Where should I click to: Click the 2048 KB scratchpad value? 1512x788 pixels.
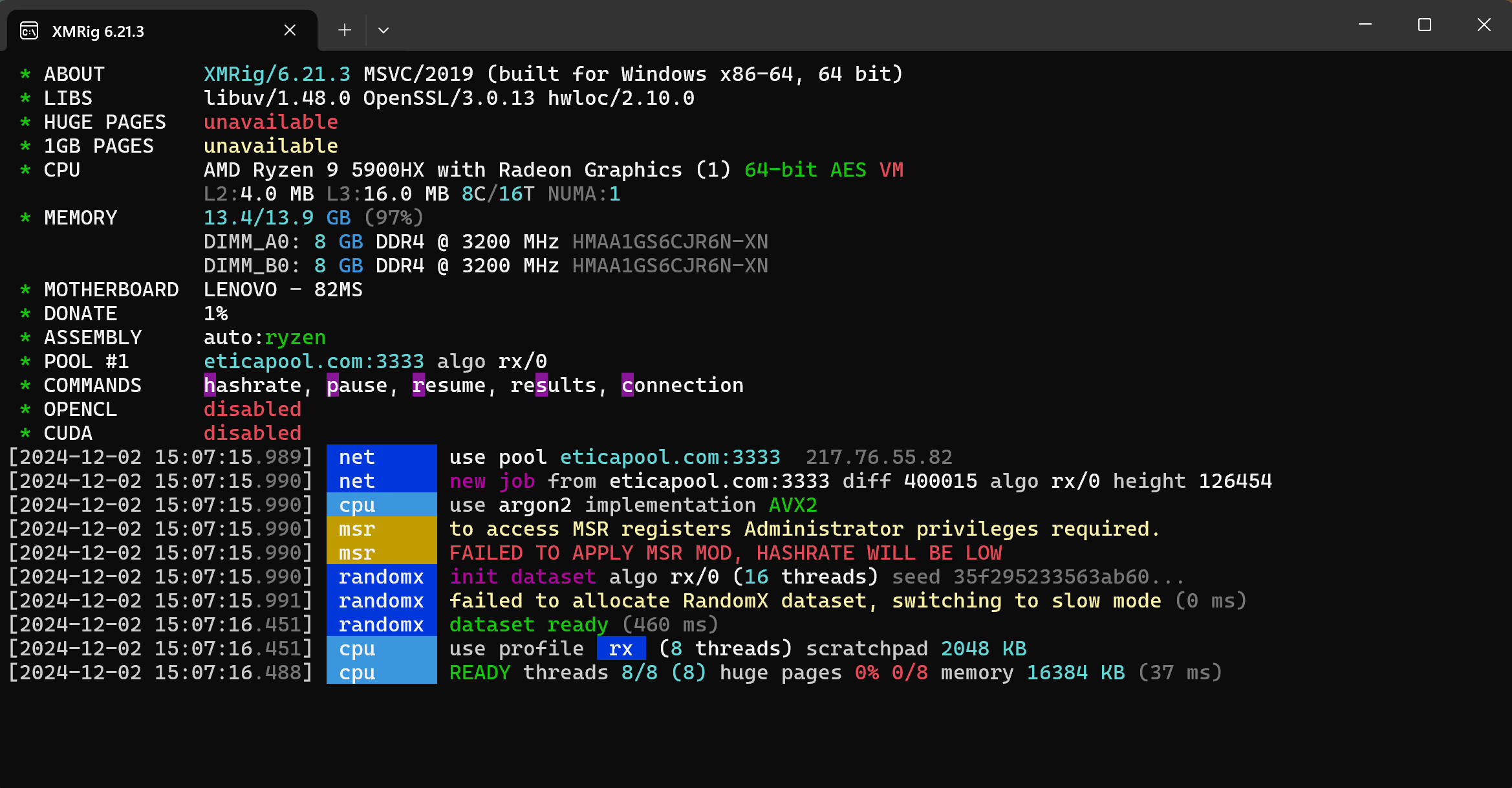tap(983, 649)
